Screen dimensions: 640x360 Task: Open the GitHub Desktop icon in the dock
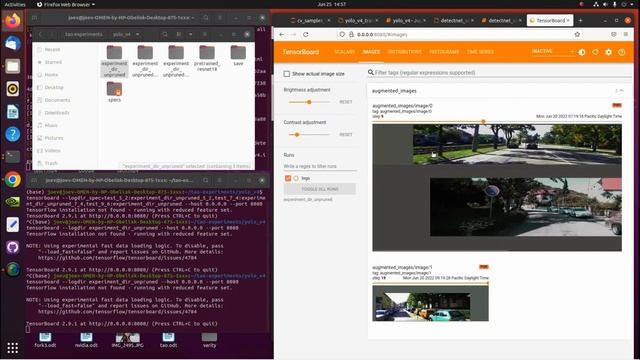pyautogui.click(x=13, y=247)
